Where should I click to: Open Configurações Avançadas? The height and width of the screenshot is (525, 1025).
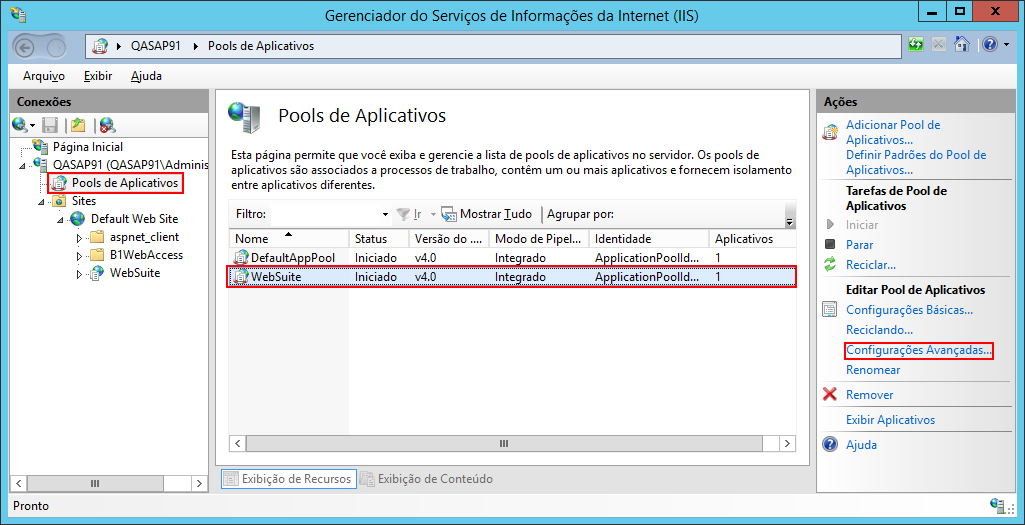pos(919,350)
